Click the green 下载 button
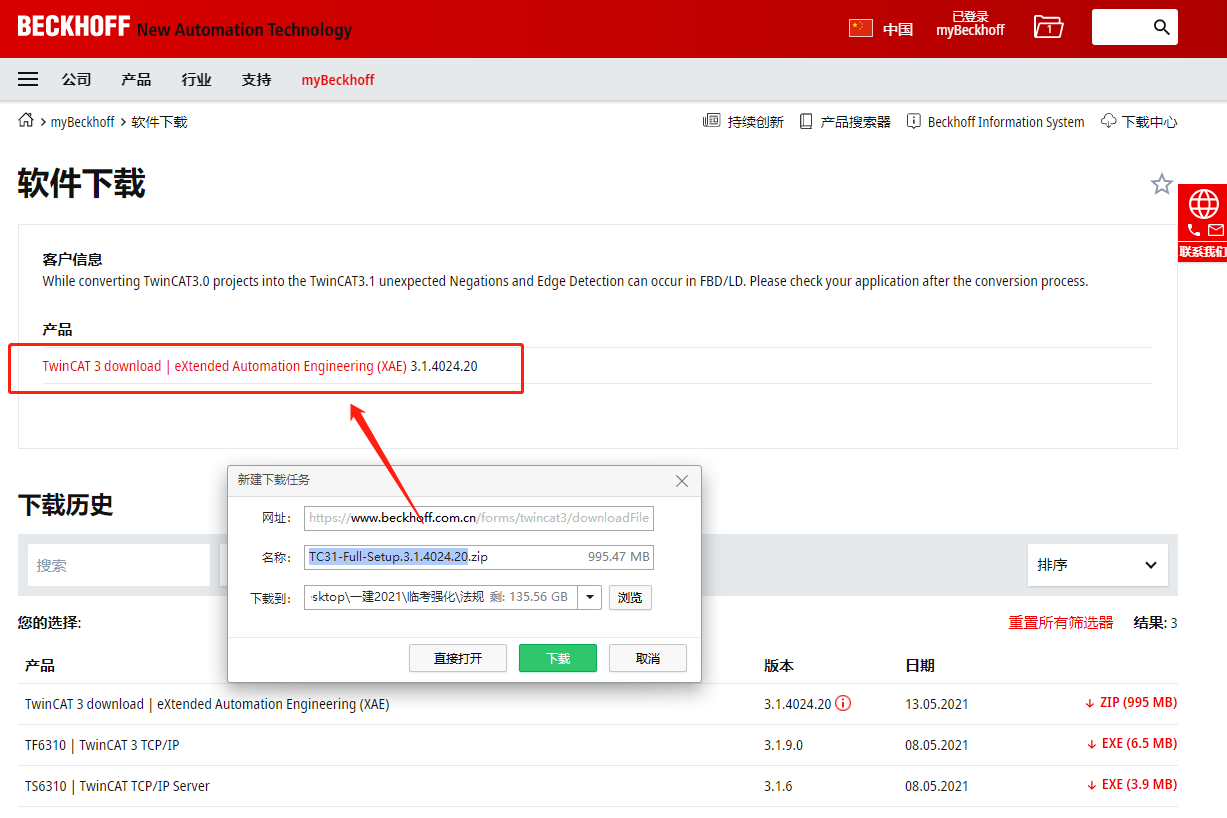This screenshot has height=818, width=1227. [x=558, y=658]
